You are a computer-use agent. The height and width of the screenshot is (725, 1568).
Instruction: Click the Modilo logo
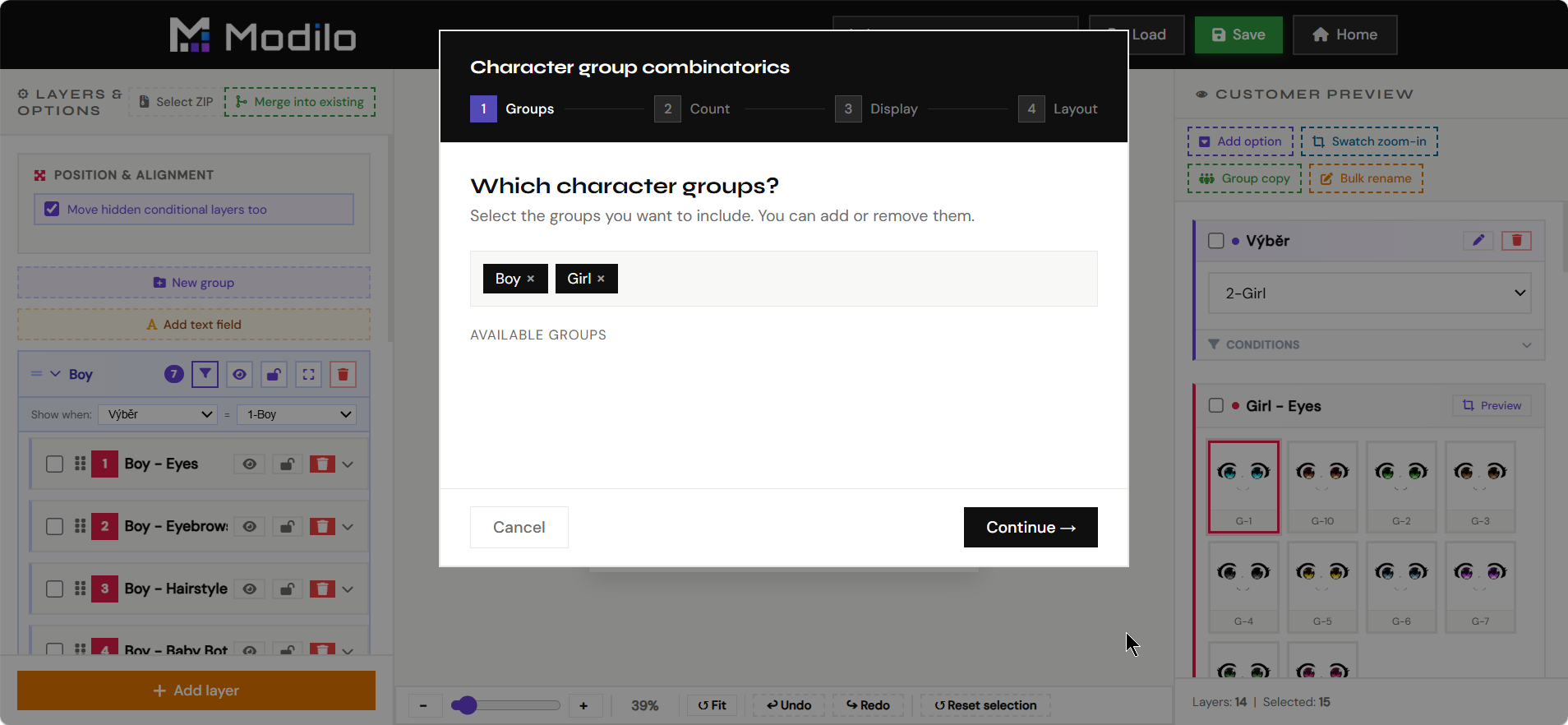point(263,35)
